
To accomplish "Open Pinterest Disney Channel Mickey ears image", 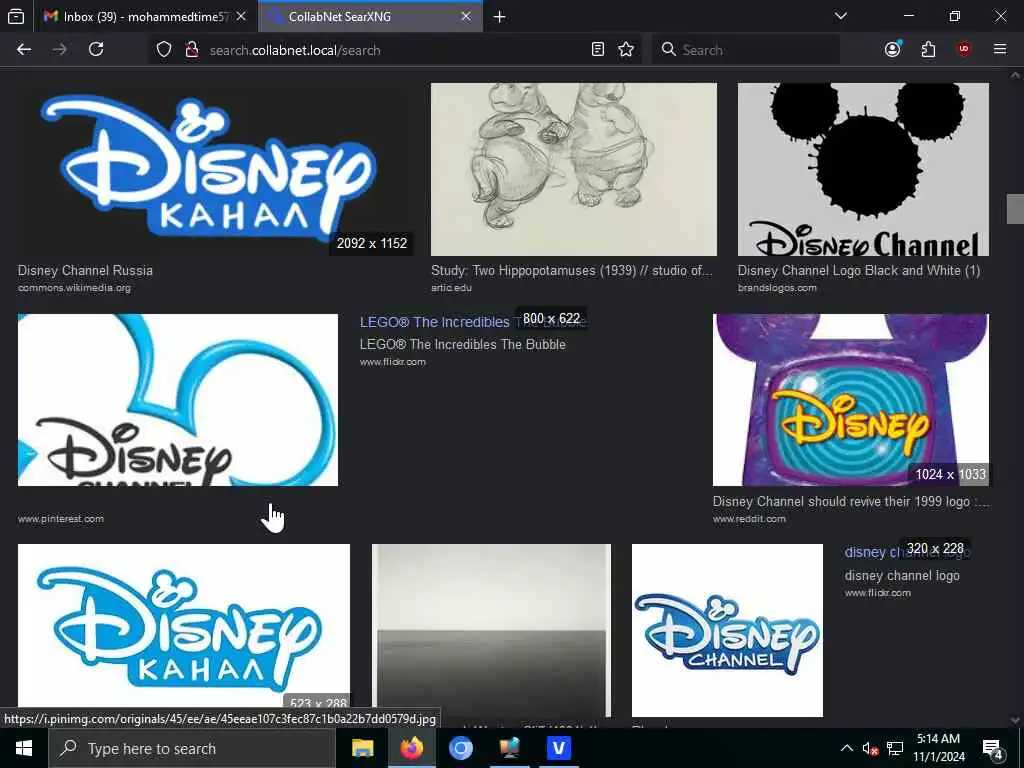I will point(178,400).
